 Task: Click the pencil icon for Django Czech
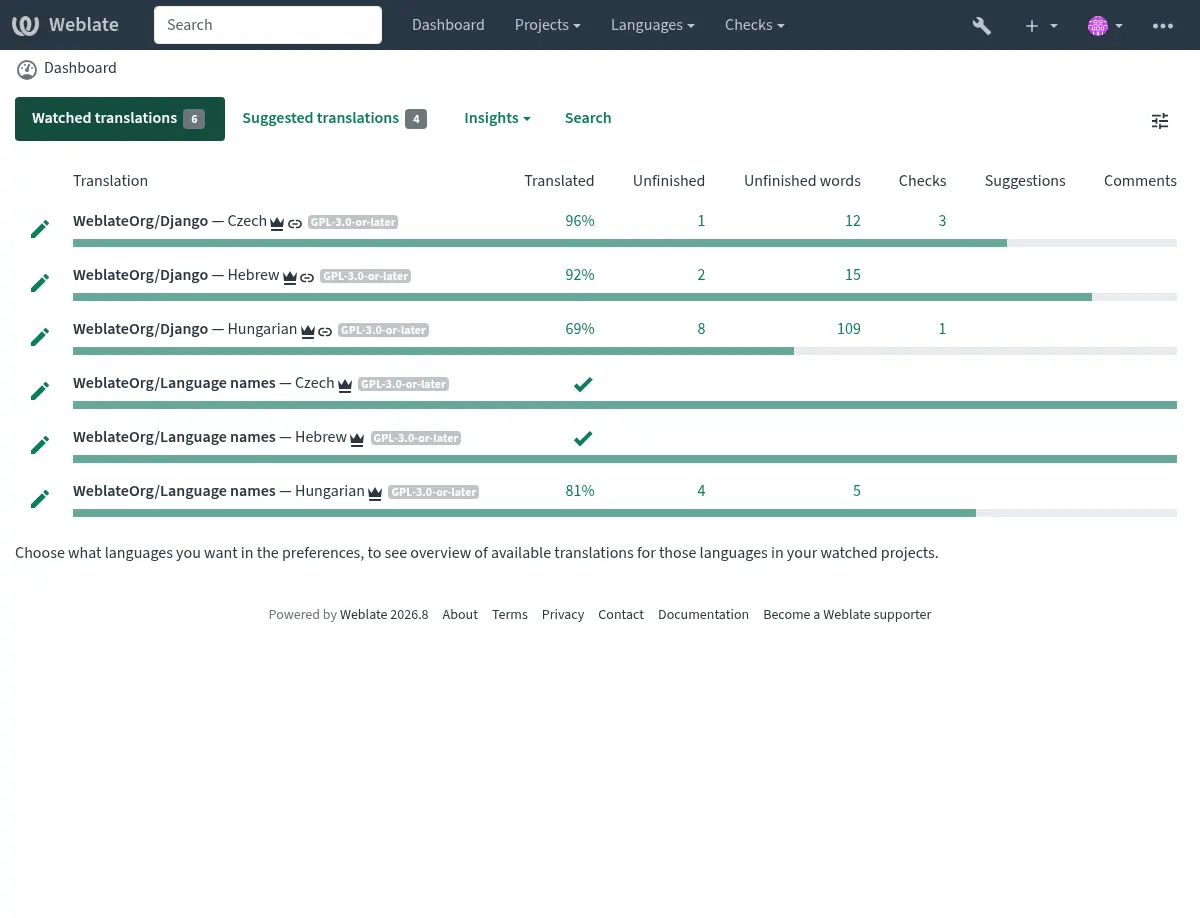tap(40, 229)
